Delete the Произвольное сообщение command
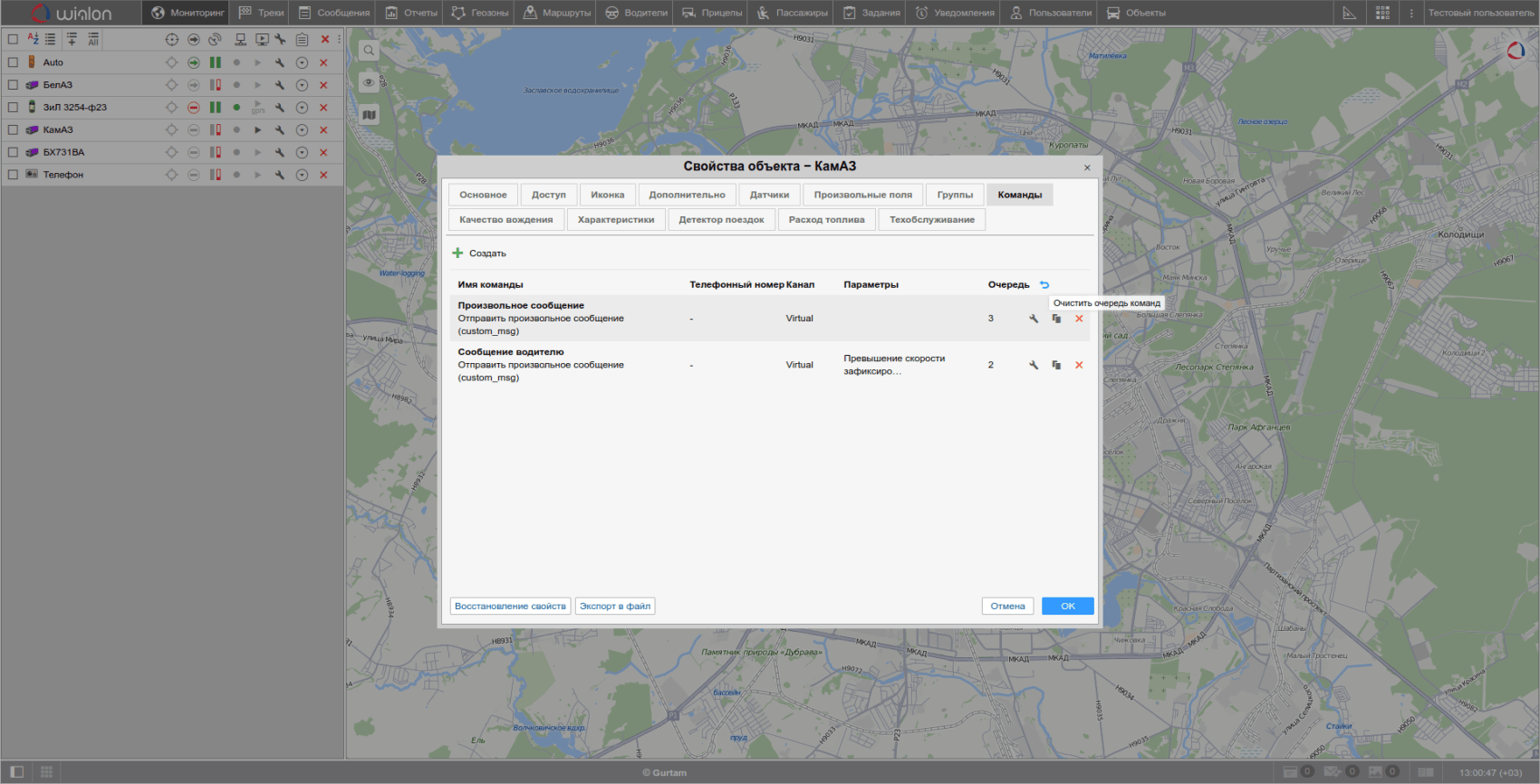 click(x=1079, y=319)
